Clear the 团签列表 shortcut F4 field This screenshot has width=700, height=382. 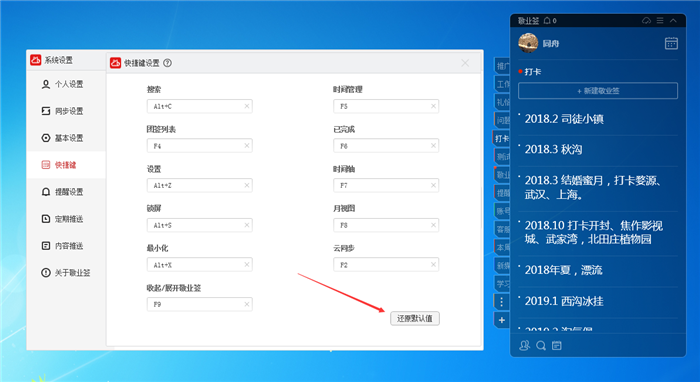coord(246,146)
